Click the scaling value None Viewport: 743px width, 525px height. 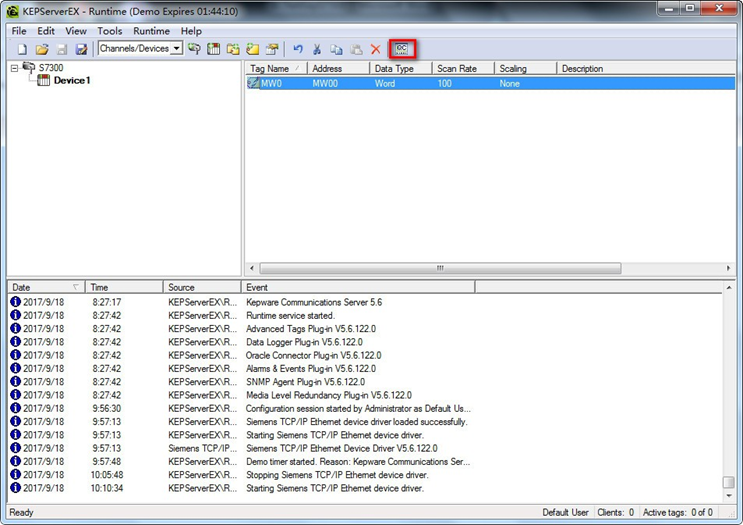click(x=509, y=83)
